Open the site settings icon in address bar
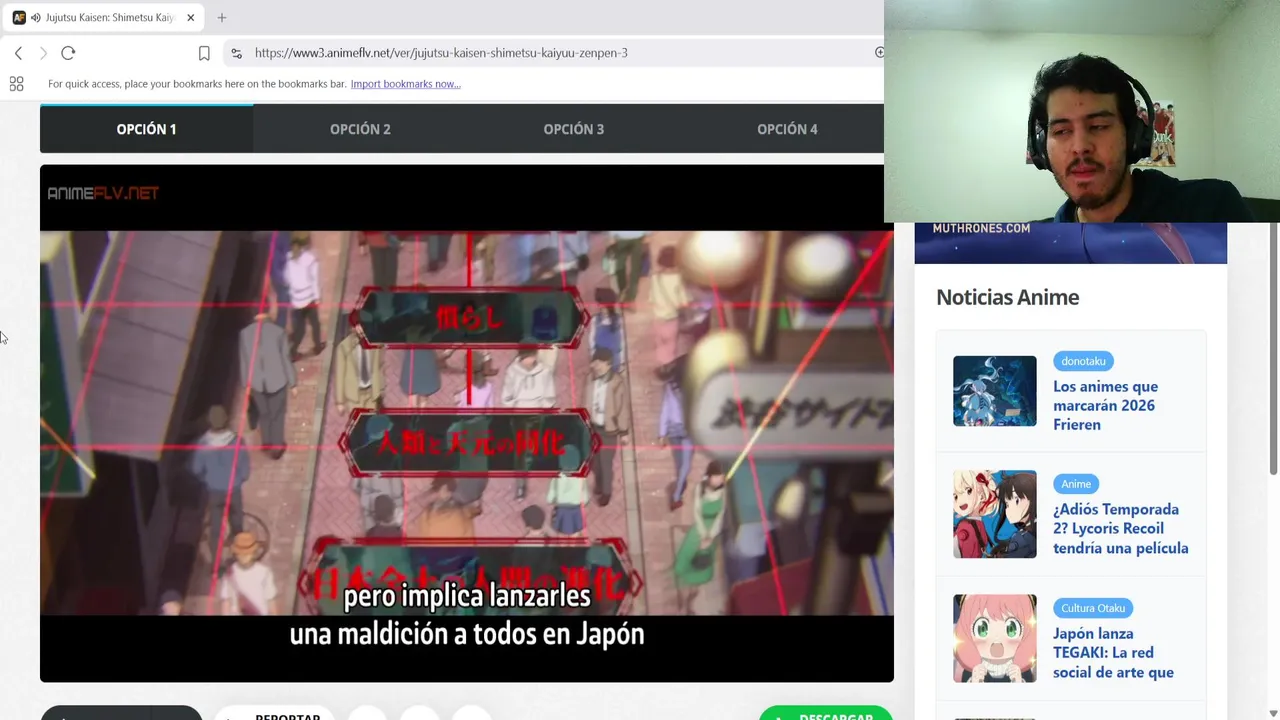This screenshot has height=720, width=1280. pyautogui.click(x=236, y=53)
